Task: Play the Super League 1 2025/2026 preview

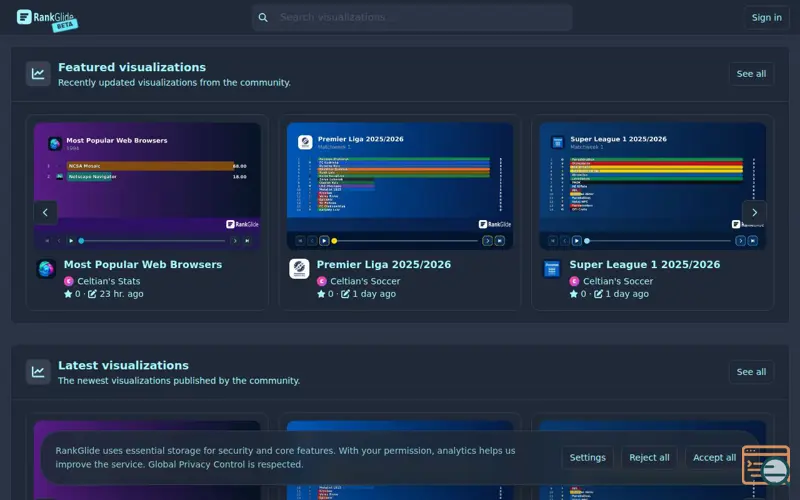Action: tap(577, 241)
